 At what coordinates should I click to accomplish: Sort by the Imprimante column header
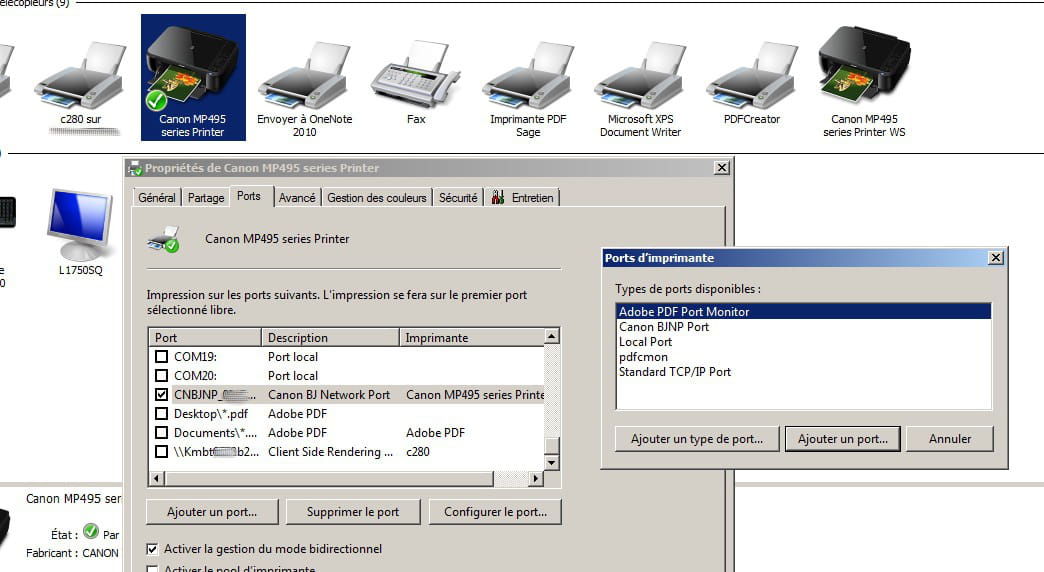472,337
